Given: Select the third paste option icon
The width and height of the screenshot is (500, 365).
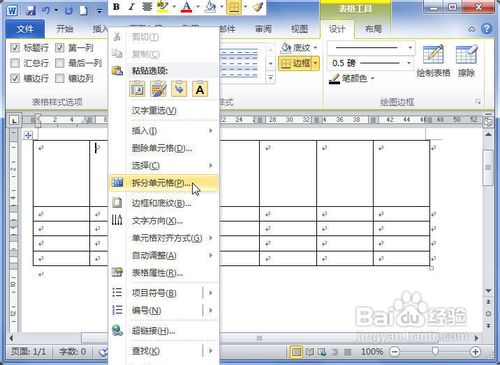Looking at the screenshot, I should click(179, 89).
